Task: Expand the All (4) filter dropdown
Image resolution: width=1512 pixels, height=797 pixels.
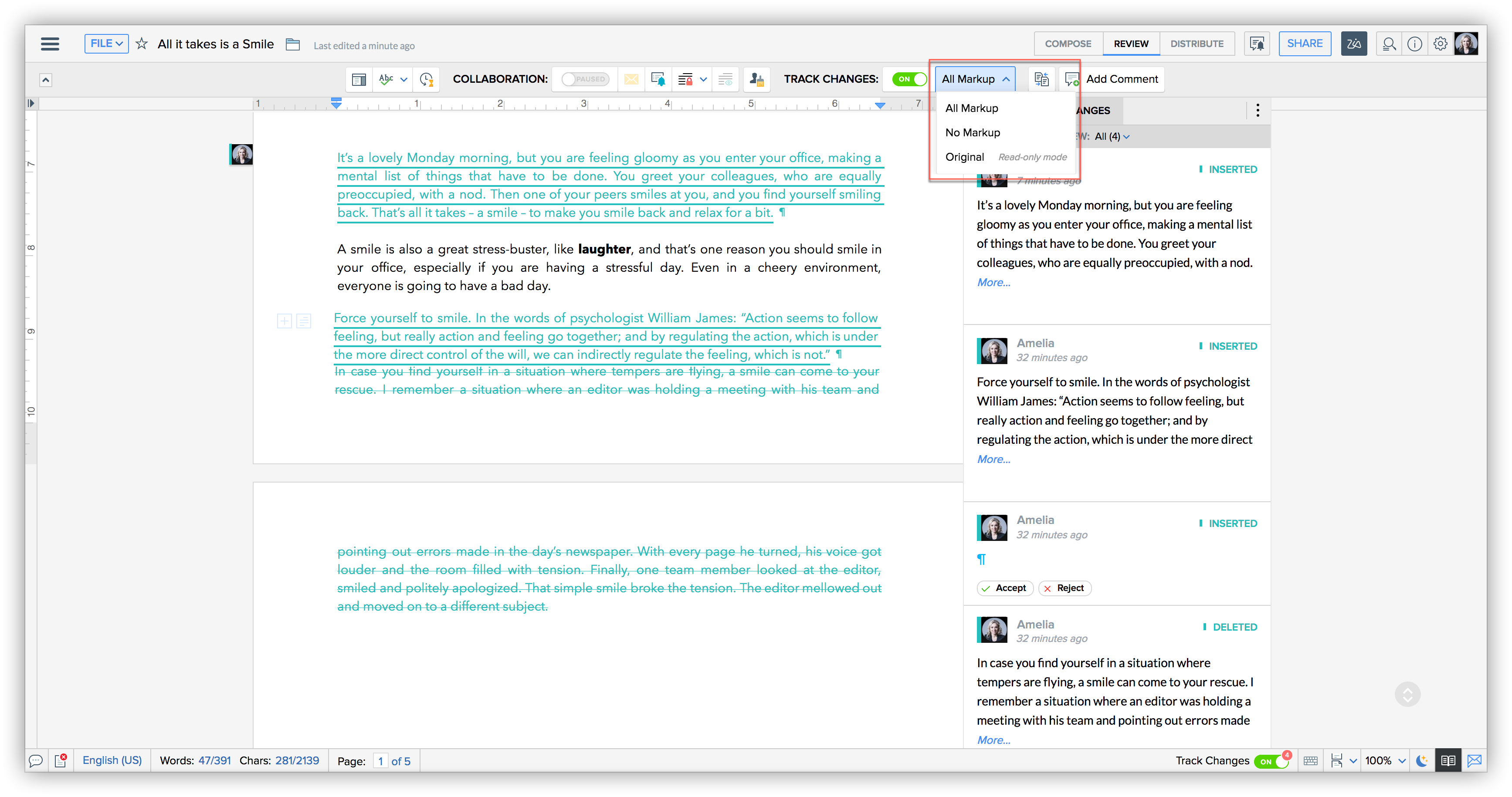Action: 1112,137
